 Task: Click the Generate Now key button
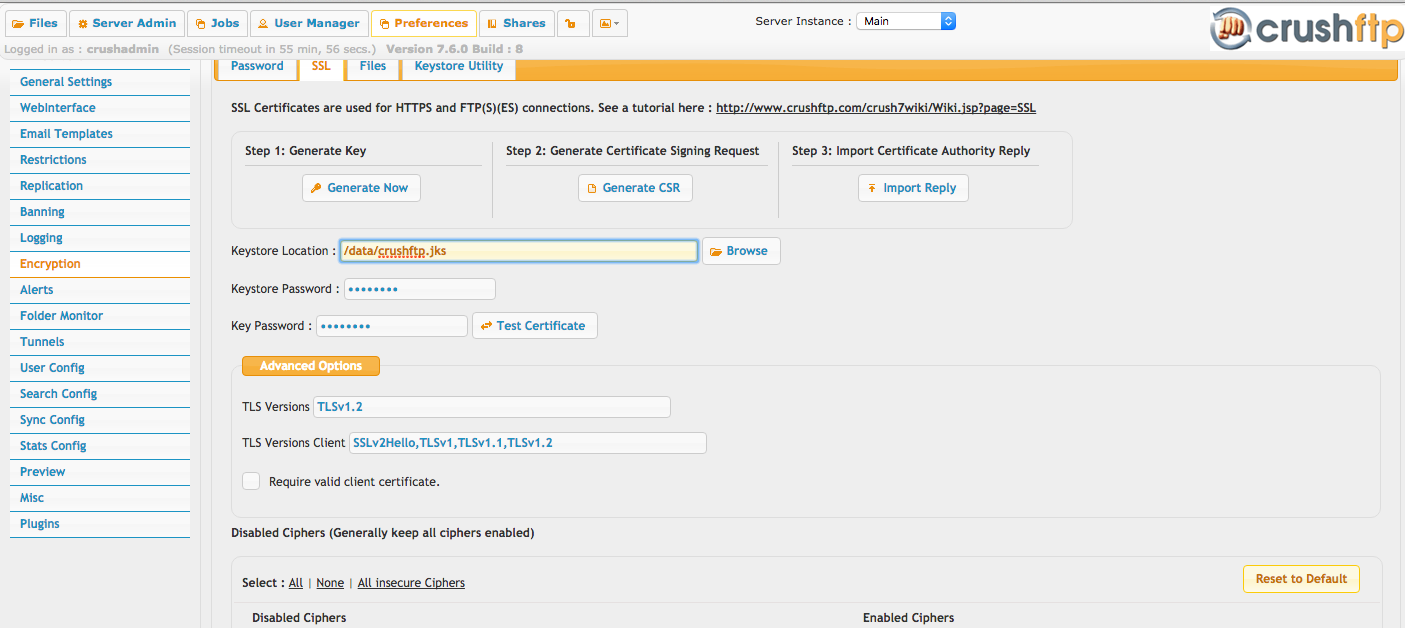pyautogui.click(x=361, y=188)
